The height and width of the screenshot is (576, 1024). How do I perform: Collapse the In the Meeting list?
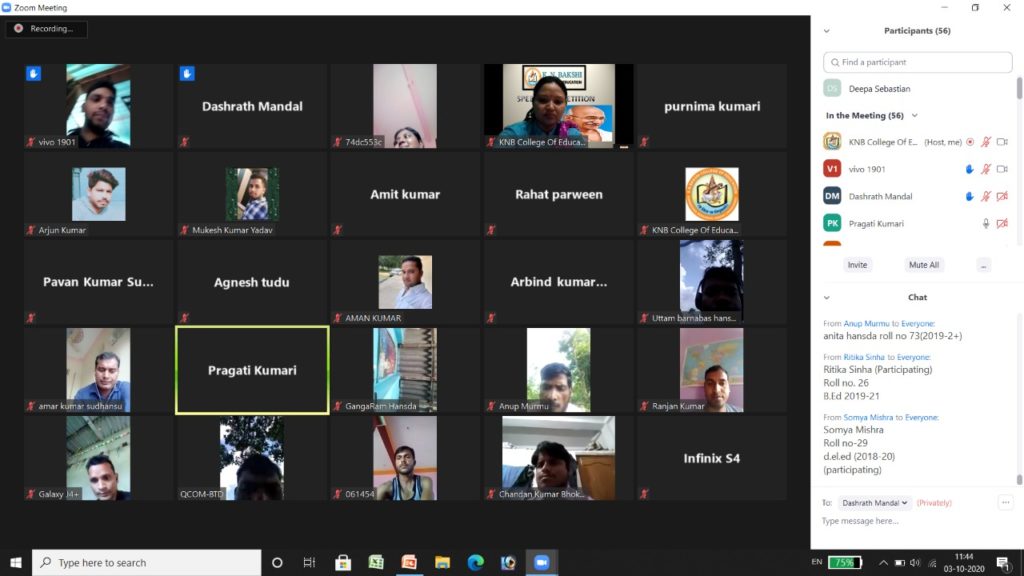coord(914,116)
